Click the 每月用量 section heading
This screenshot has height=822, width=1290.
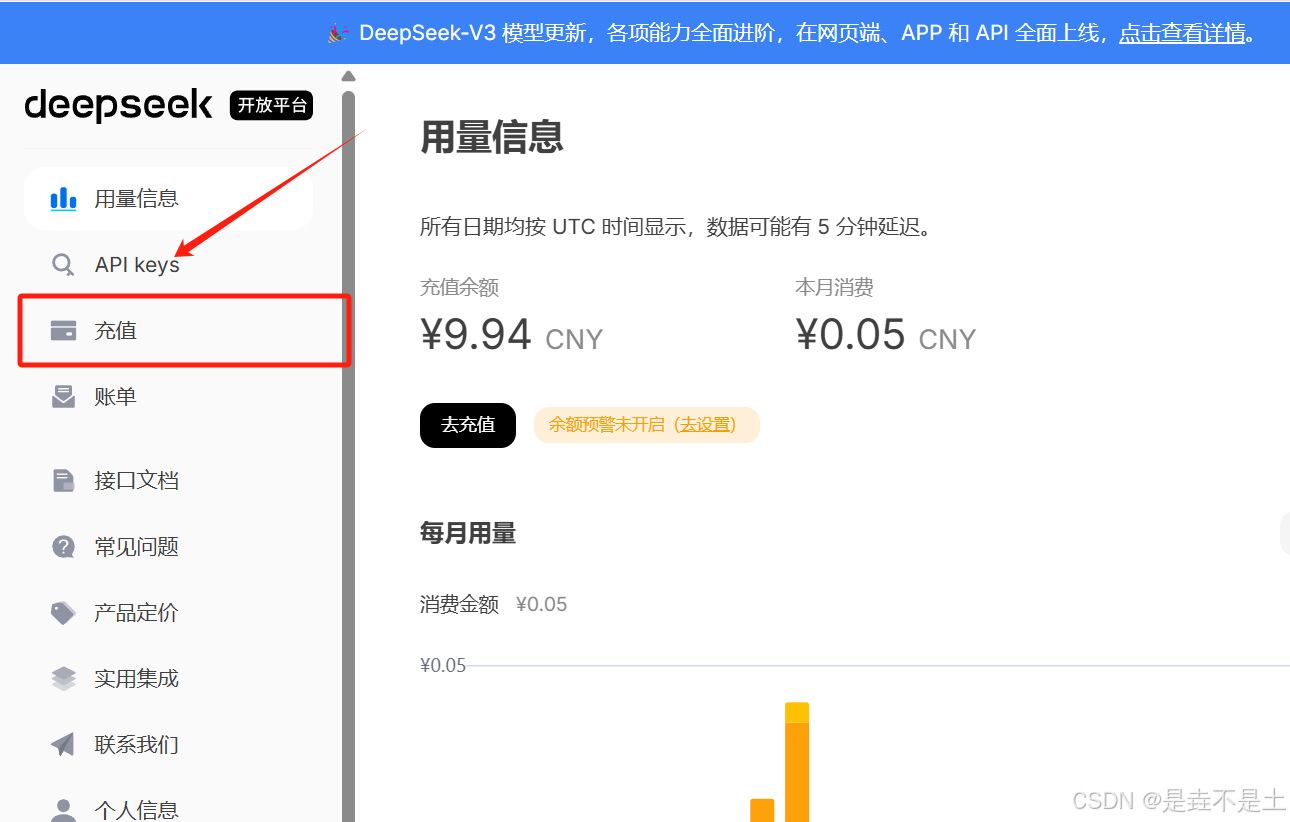pos(468,534)
